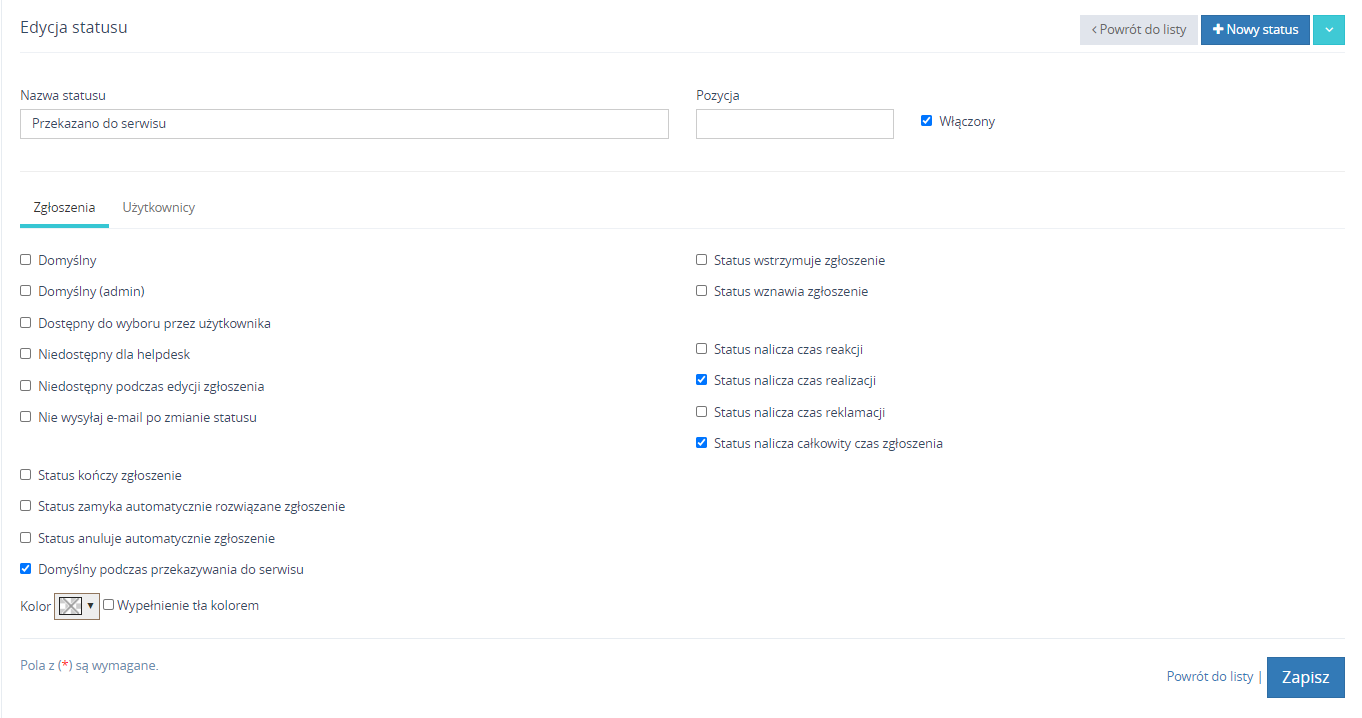Uncheck Status nalicza czas realizacji
Viewport: 1362px width, 718px height.
702,380
